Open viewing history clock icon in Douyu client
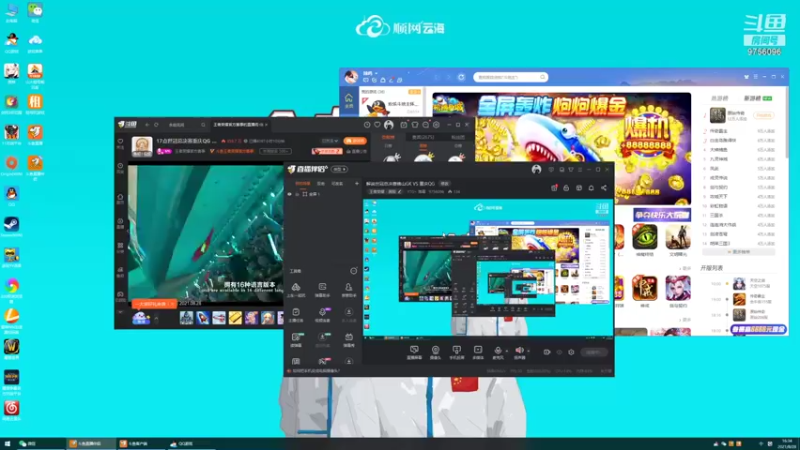Screen dimensions: 800x450 coord(367,124)
